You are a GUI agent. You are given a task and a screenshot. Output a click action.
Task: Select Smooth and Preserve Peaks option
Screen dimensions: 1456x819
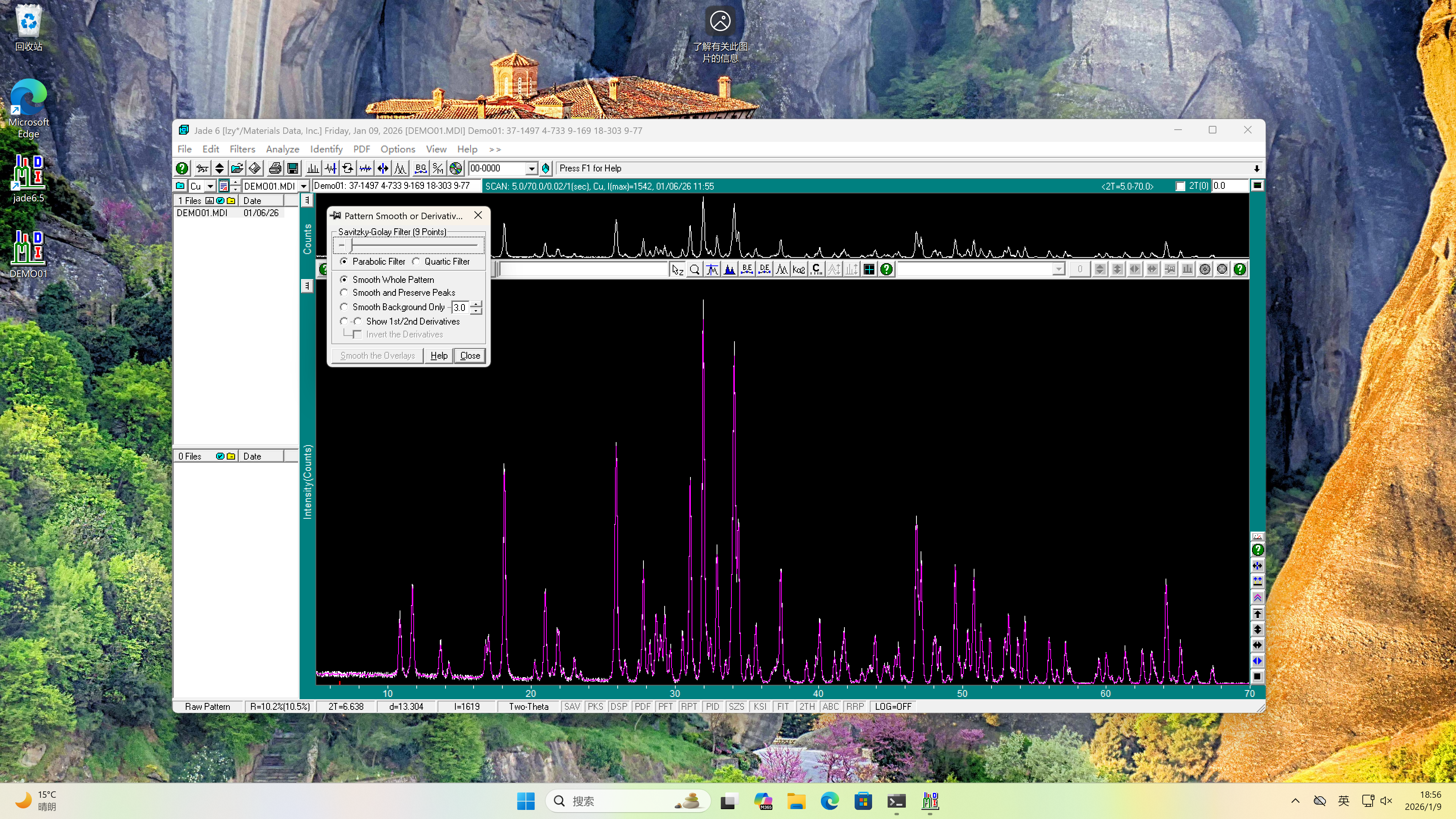click(x=344, y=293)
